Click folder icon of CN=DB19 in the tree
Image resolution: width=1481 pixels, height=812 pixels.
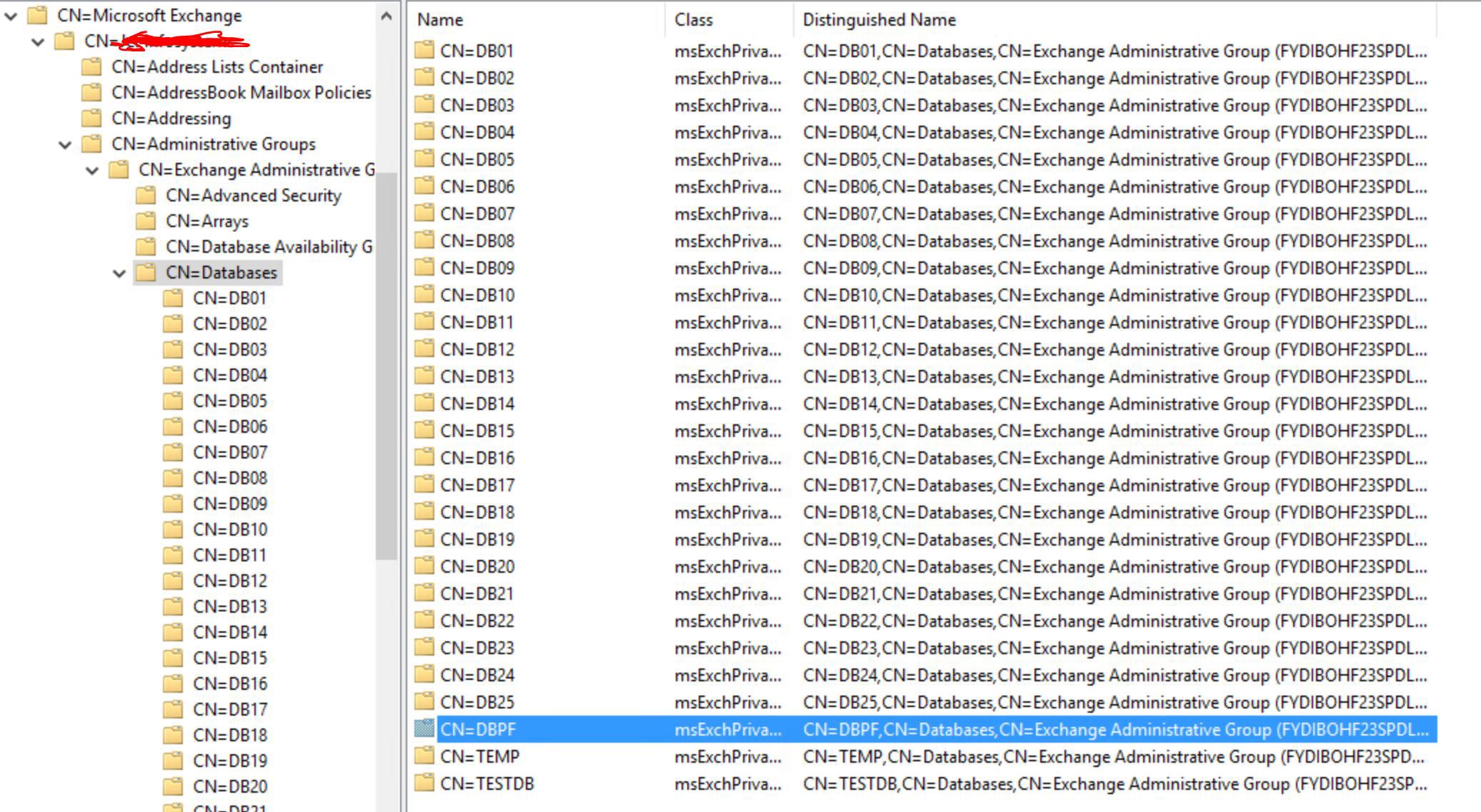click(173, 761)
